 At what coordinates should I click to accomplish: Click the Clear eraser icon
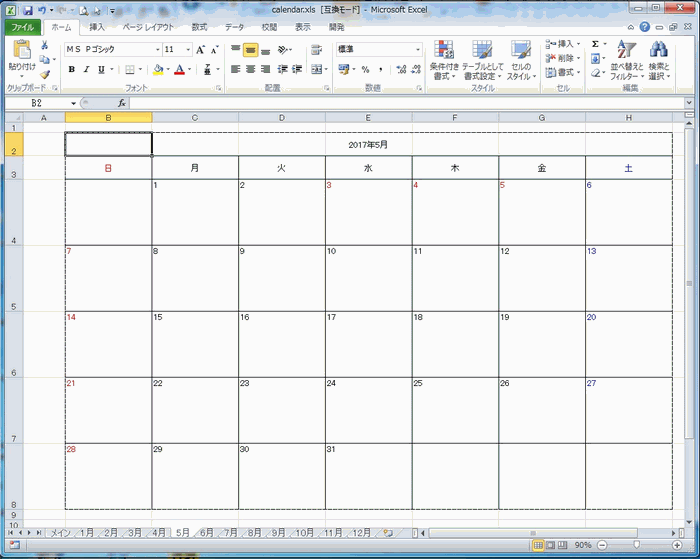click(596, 73)
